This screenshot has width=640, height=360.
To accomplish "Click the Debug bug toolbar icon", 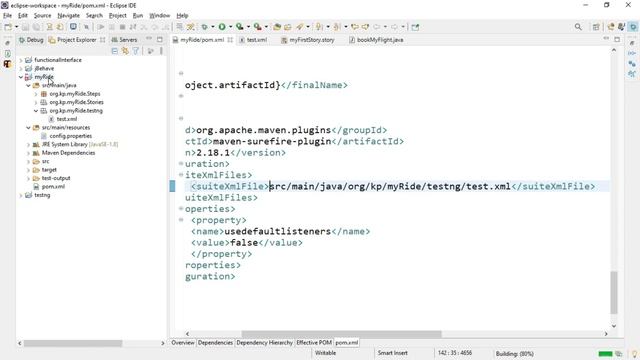I will coord(204,27).
